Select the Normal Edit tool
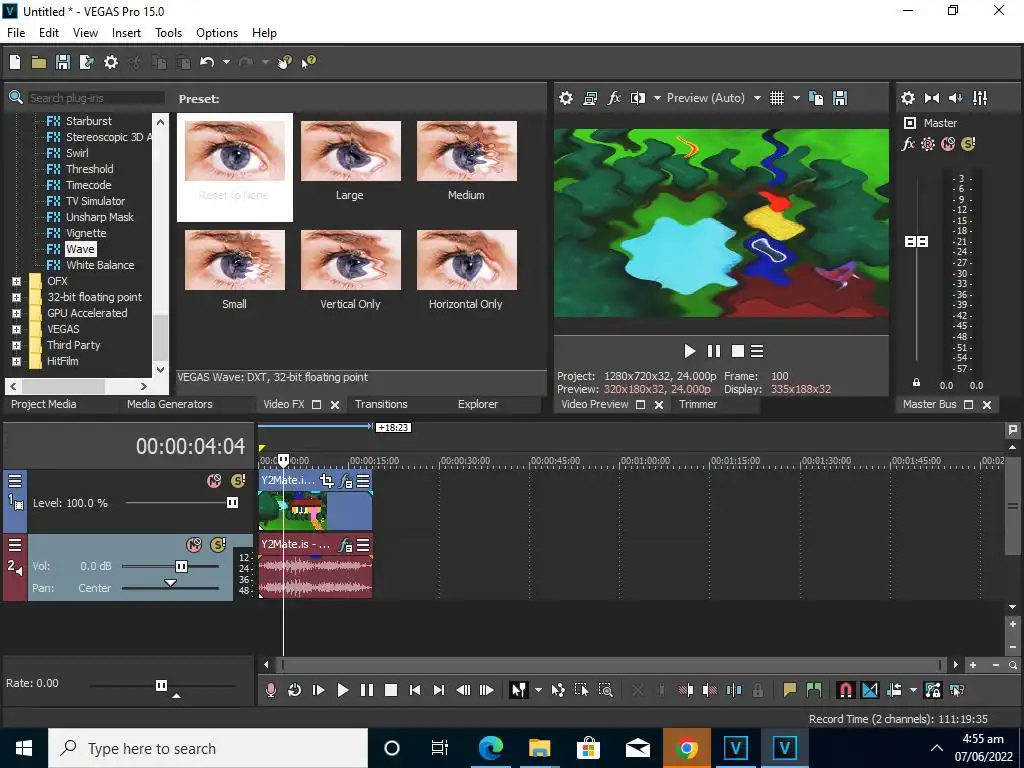 519,690
